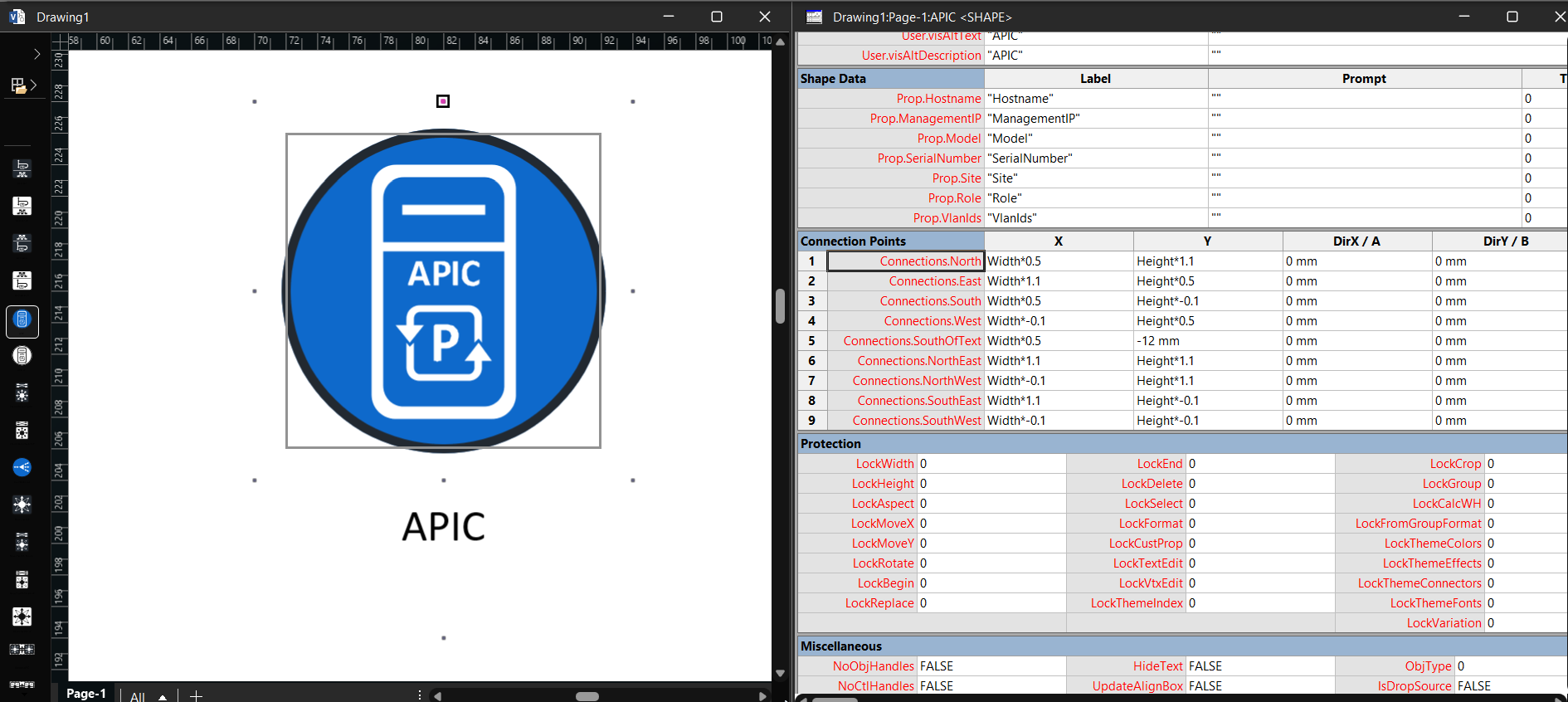1568x702 pixels.
Task: Click the scroll-down arrow of the drawing window
Action: tap(780, 673)
